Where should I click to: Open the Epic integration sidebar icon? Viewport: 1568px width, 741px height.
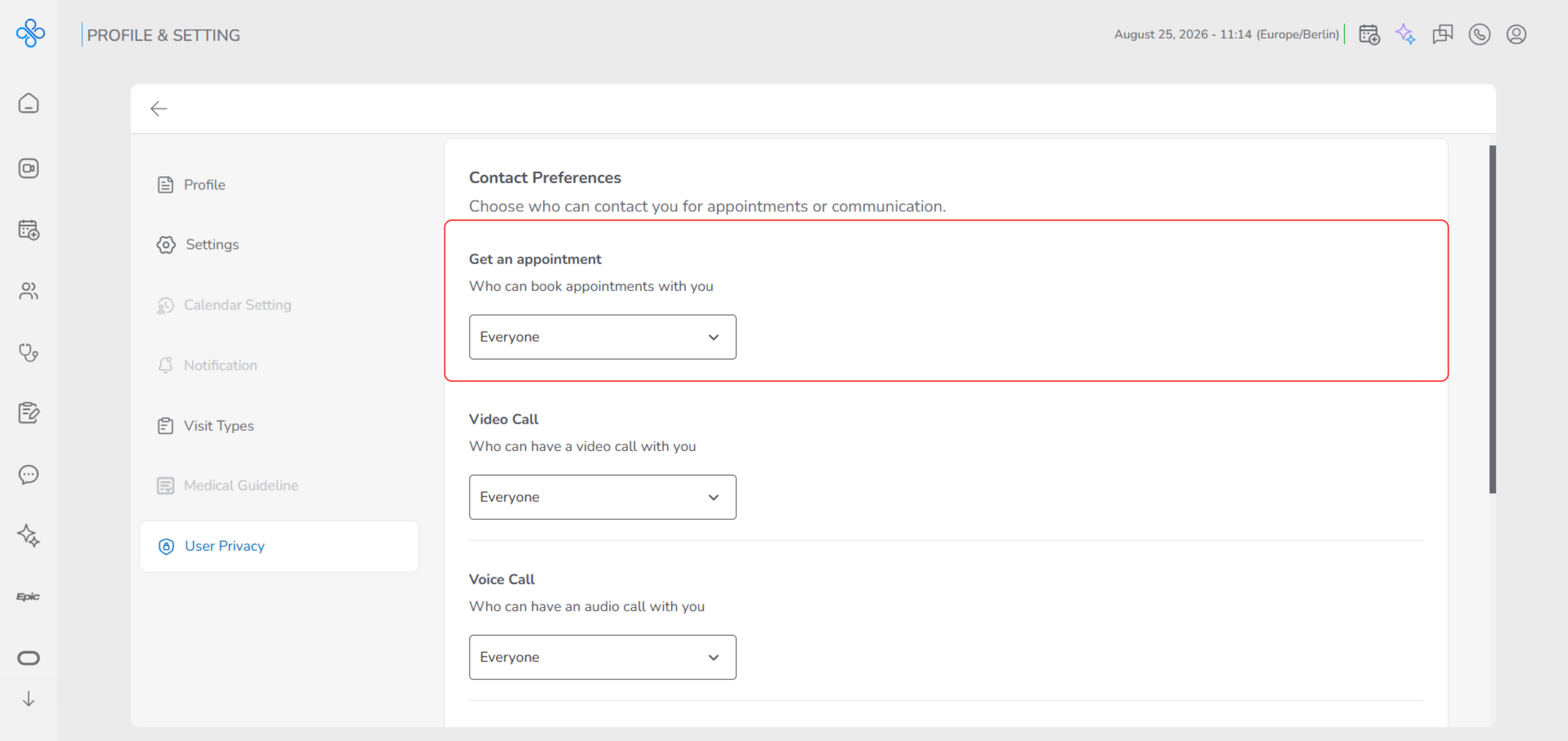[28, 596]
